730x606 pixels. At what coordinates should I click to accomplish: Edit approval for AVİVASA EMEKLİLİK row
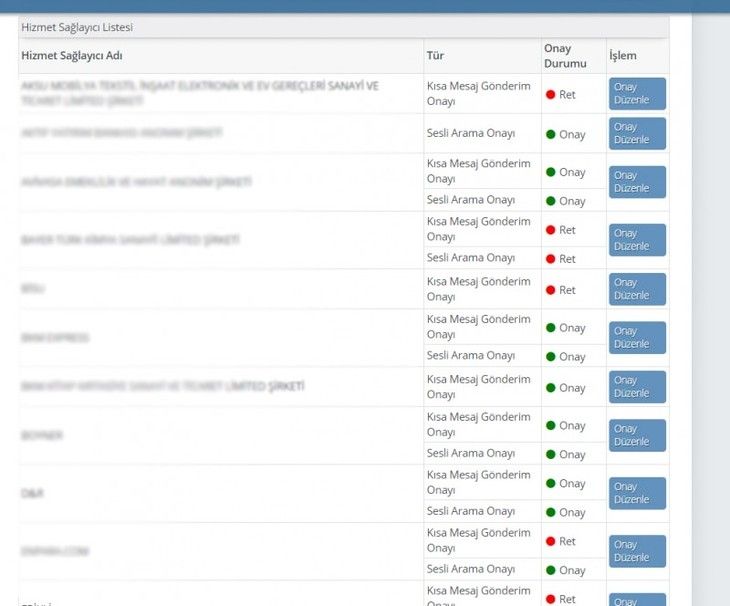(x=636, y=182)
